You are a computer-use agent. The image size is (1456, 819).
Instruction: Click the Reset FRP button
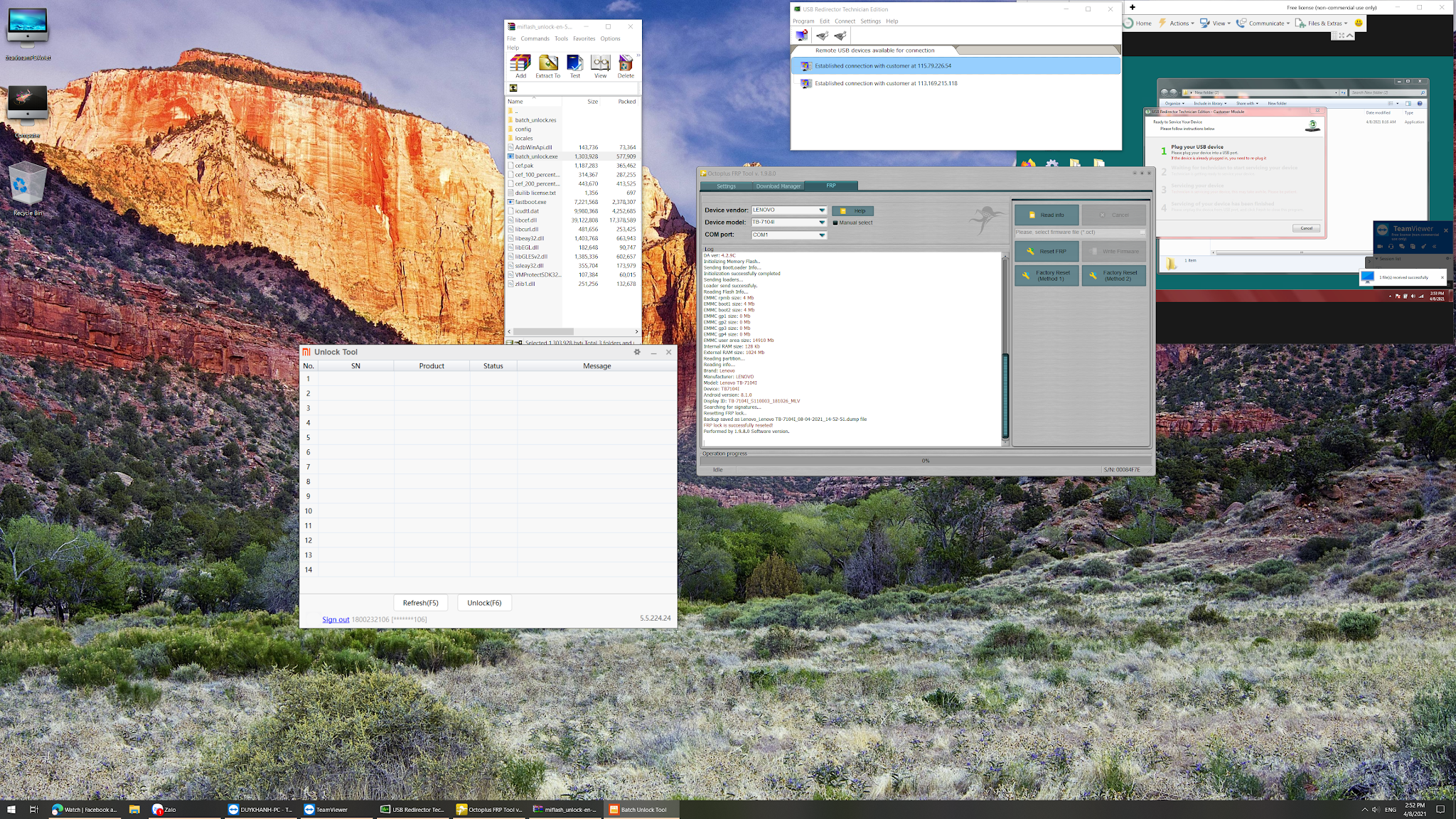coord(1046,251)
